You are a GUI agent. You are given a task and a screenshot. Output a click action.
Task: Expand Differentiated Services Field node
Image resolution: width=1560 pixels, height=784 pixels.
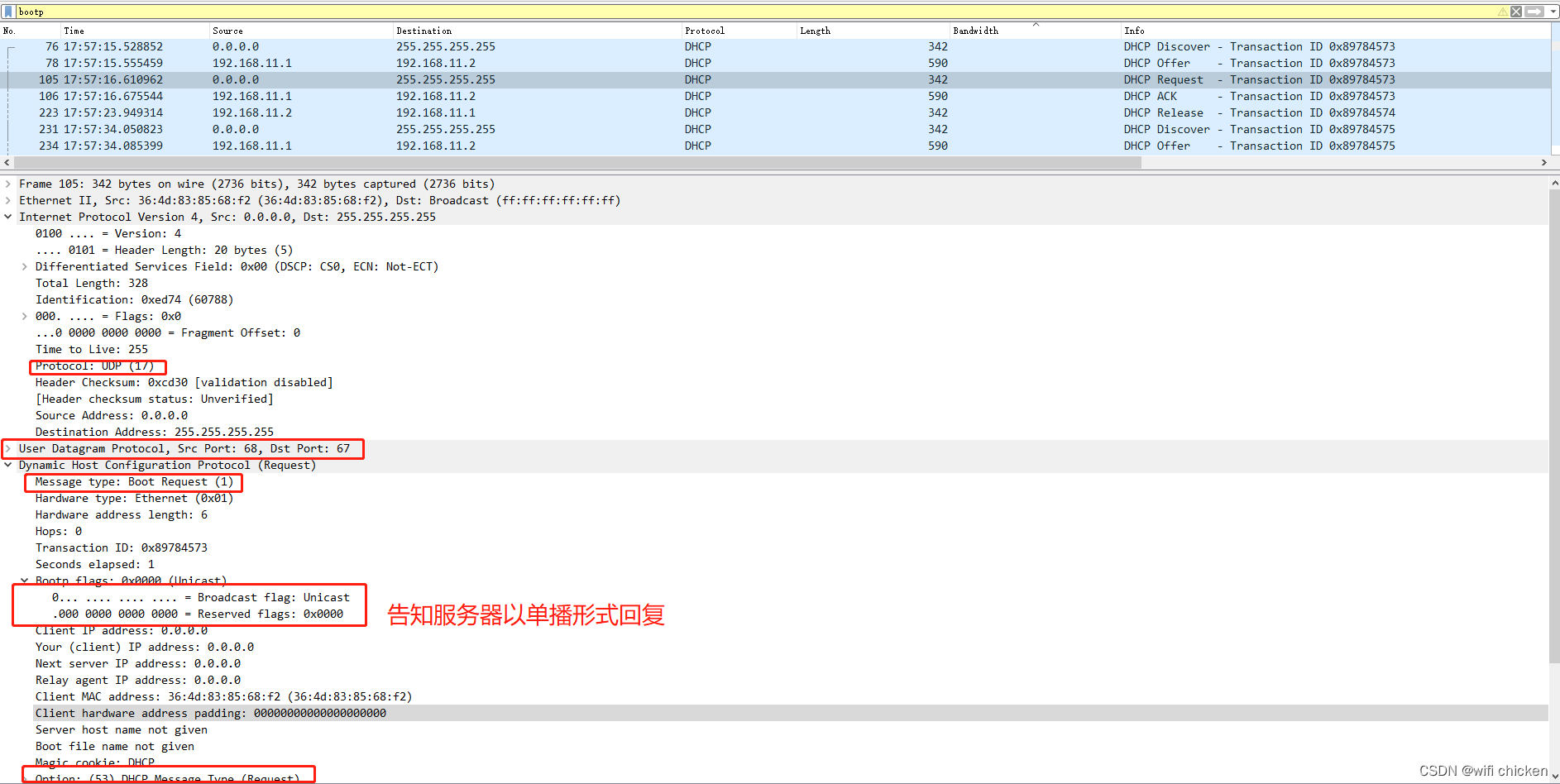tap(25, 266)
